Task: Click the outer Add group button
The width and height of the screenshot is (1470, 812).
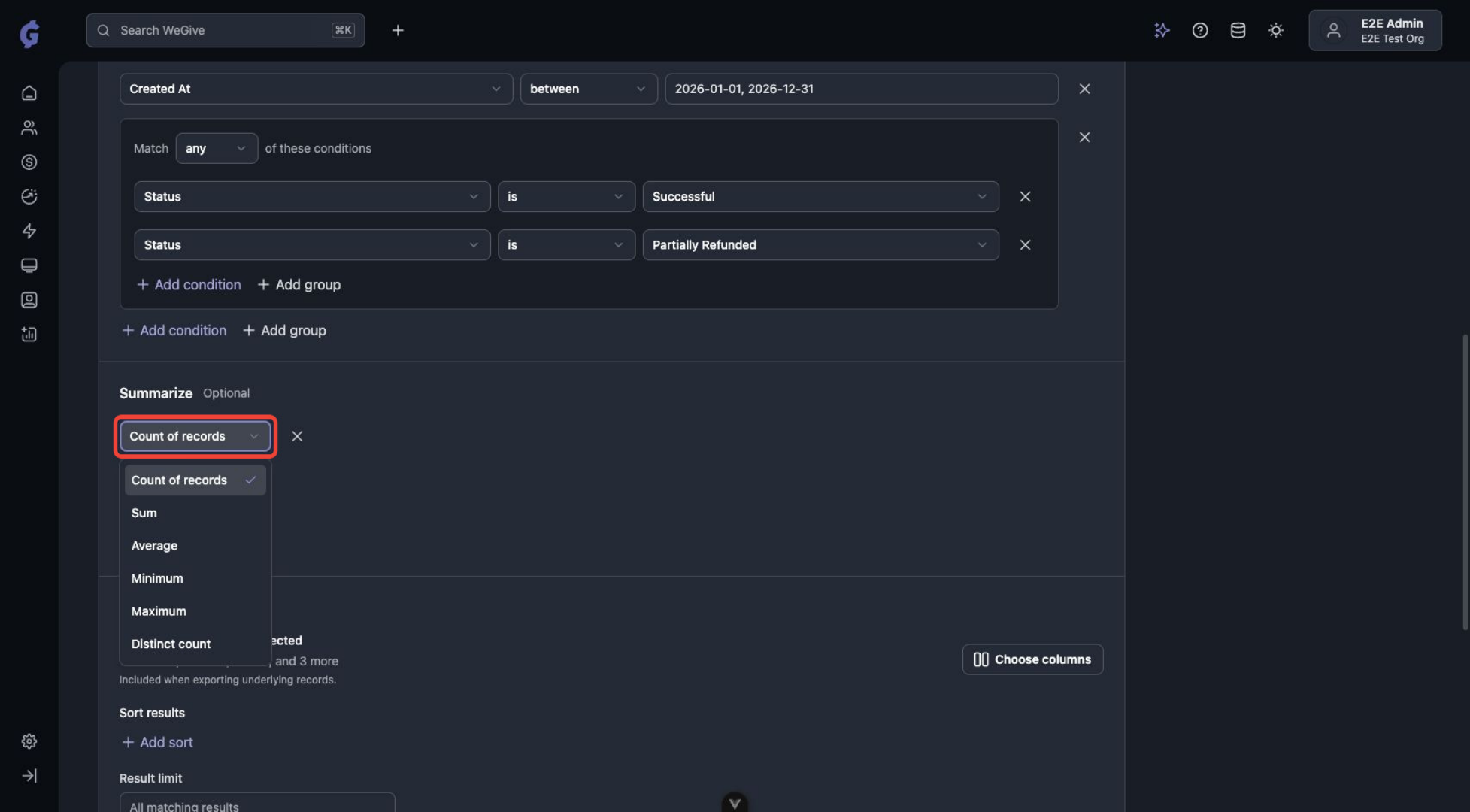Action: tap(284, 330)
